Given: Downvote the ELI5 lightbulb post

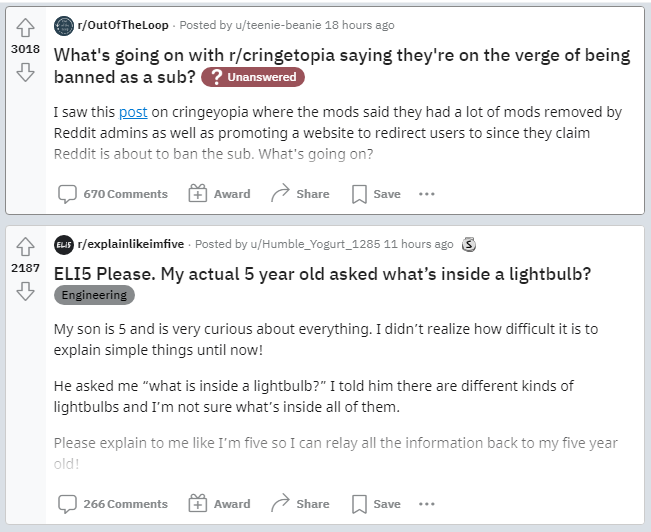Looking at the screenshot, I should (x=25, y=291).
